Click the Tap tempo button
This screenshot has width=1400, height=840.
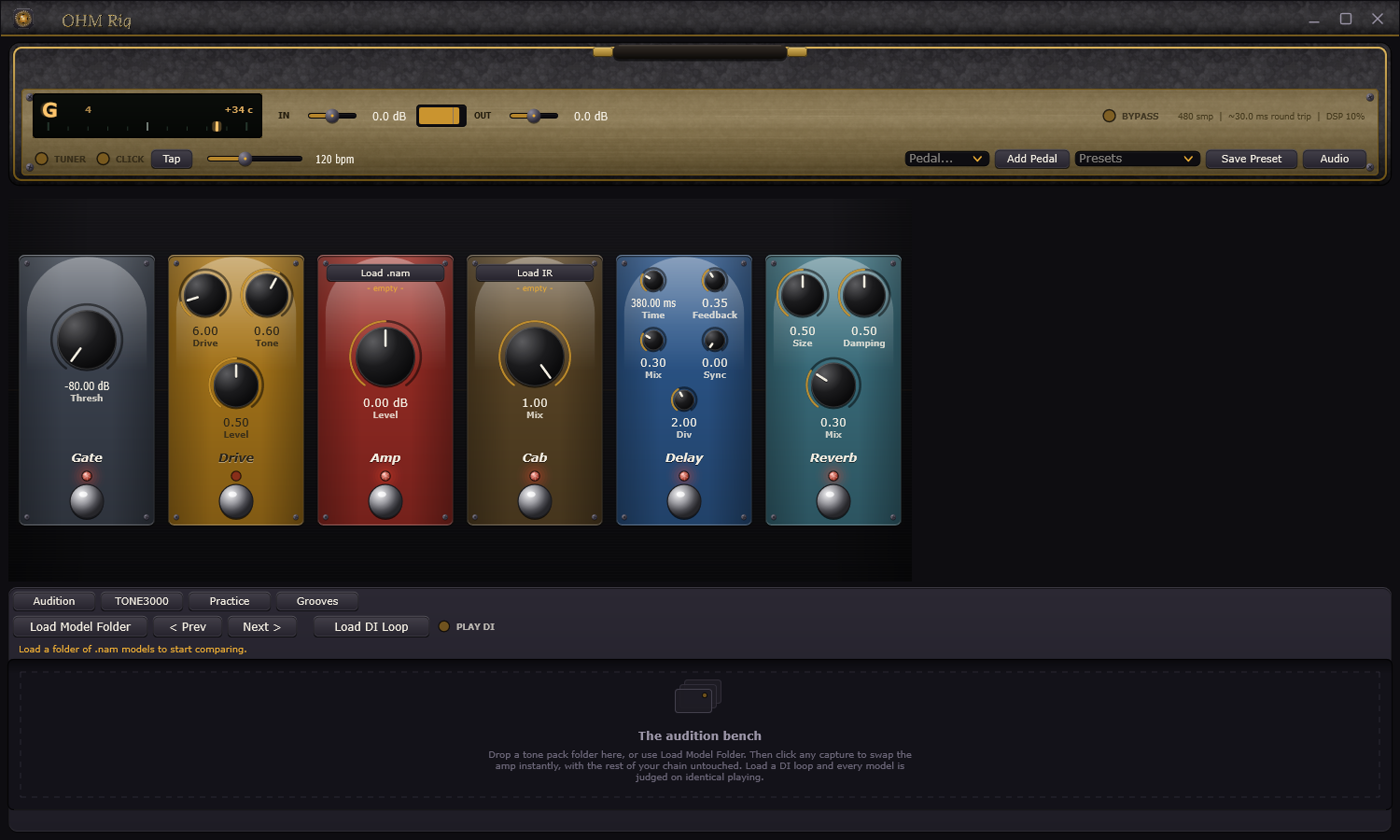[172, 159]
